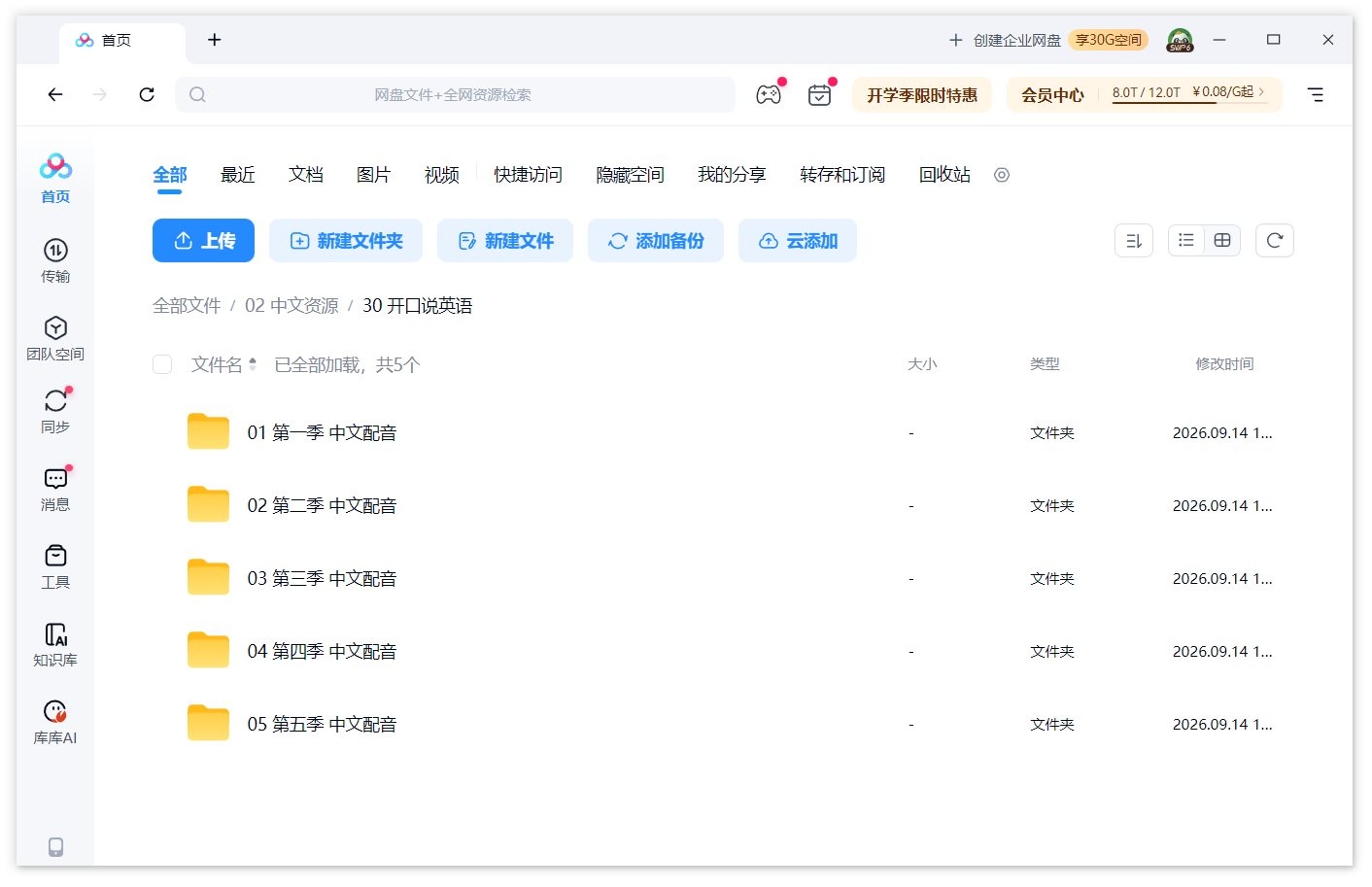
Task: Open the hamburger menu icon
Action: [x=1316, y=94]
